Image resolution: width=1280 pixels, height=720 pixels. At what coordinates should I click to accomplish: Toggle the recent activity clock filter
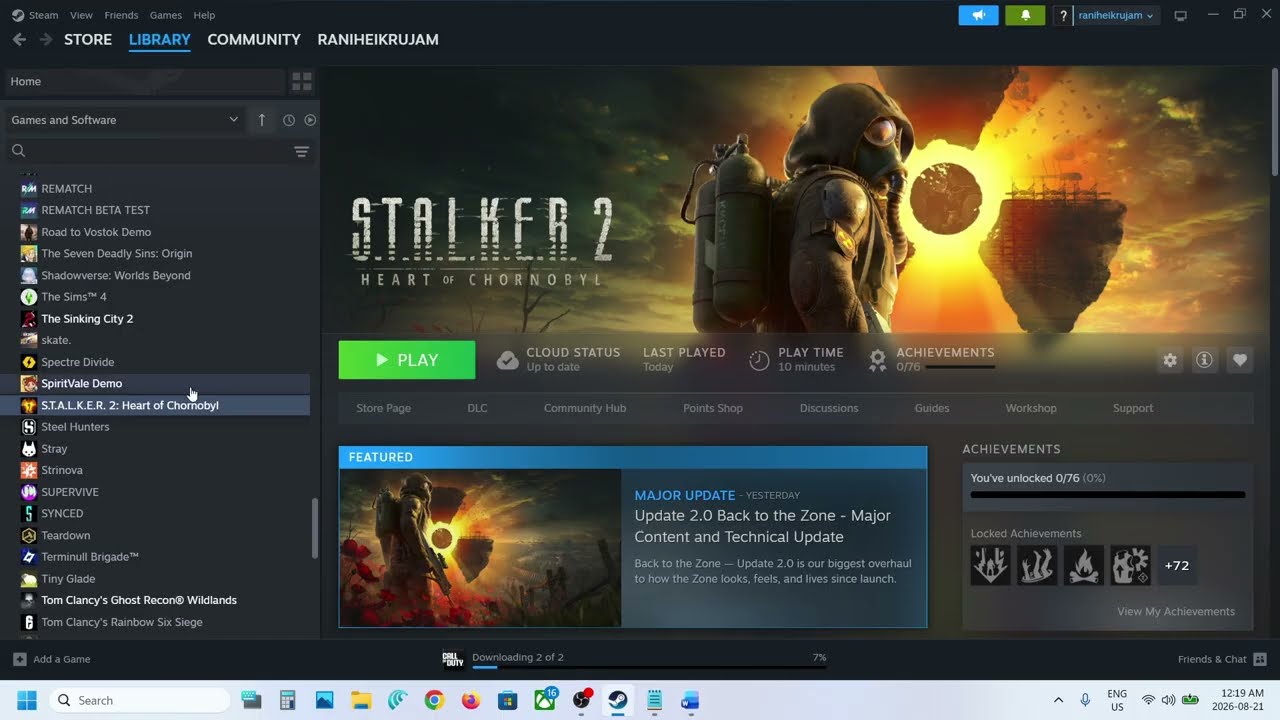(289, 120)
